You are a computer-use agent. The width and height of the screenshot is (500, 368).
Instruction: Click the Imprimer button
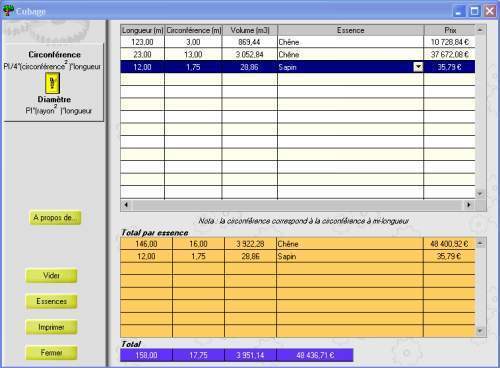coord(51,327)
